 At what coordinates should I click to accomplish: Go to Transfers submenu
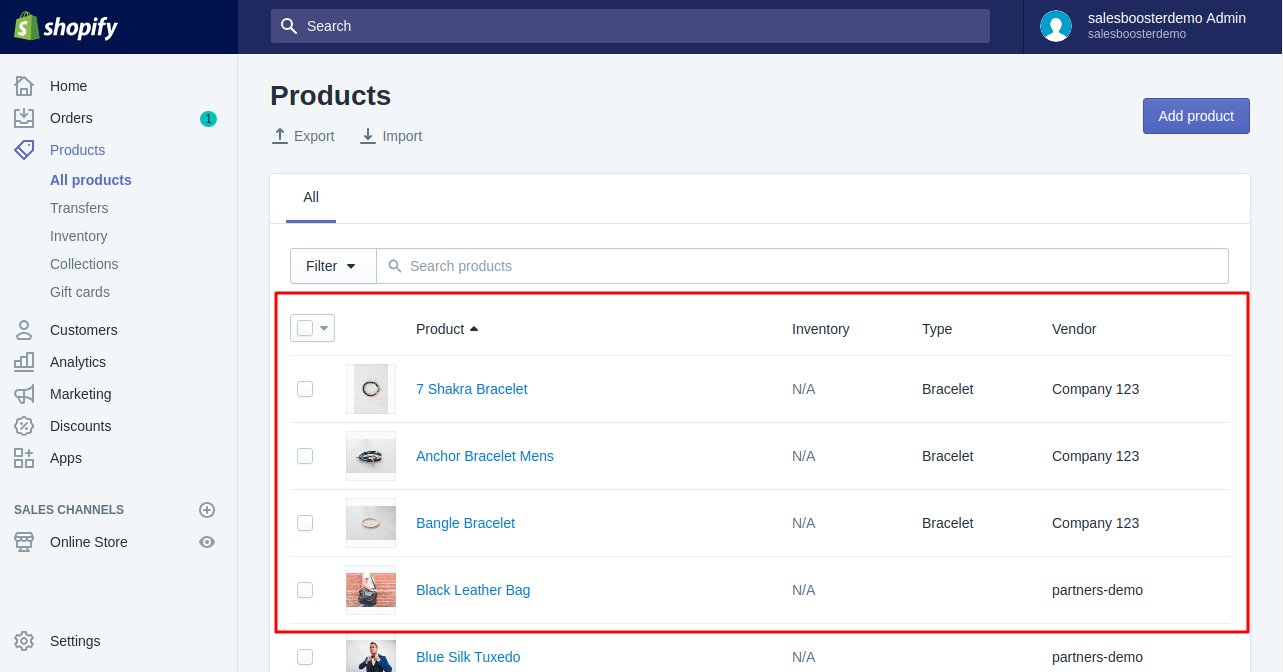[x=79, y=208]
